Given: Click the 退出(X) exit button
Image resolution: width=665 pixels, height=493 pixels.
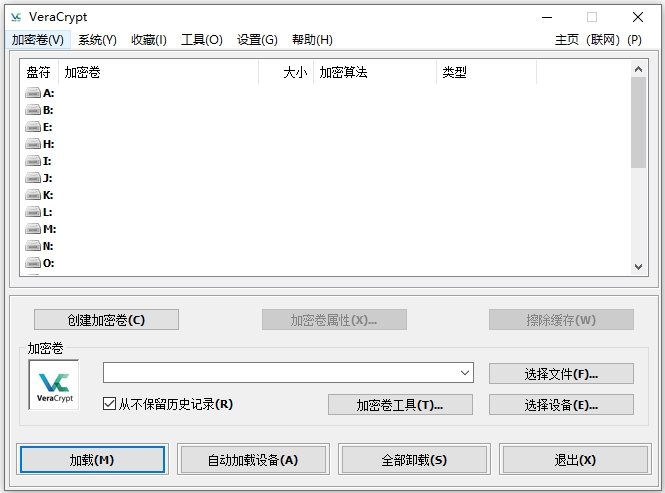Looking at the screenshot, I should [575, 459].
